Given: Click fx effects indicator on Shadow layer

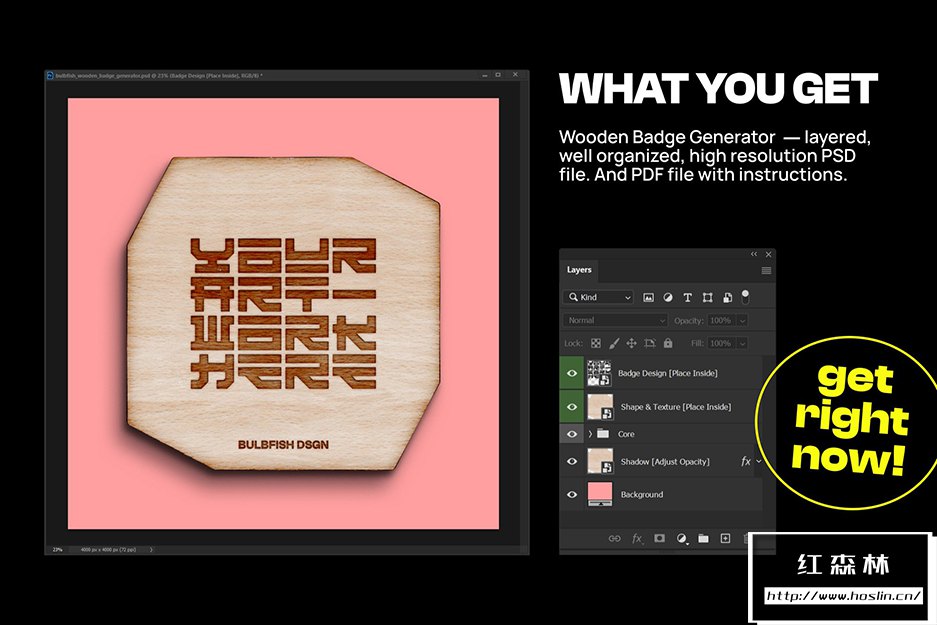Looking at the screenshot, I should (746, 461).
